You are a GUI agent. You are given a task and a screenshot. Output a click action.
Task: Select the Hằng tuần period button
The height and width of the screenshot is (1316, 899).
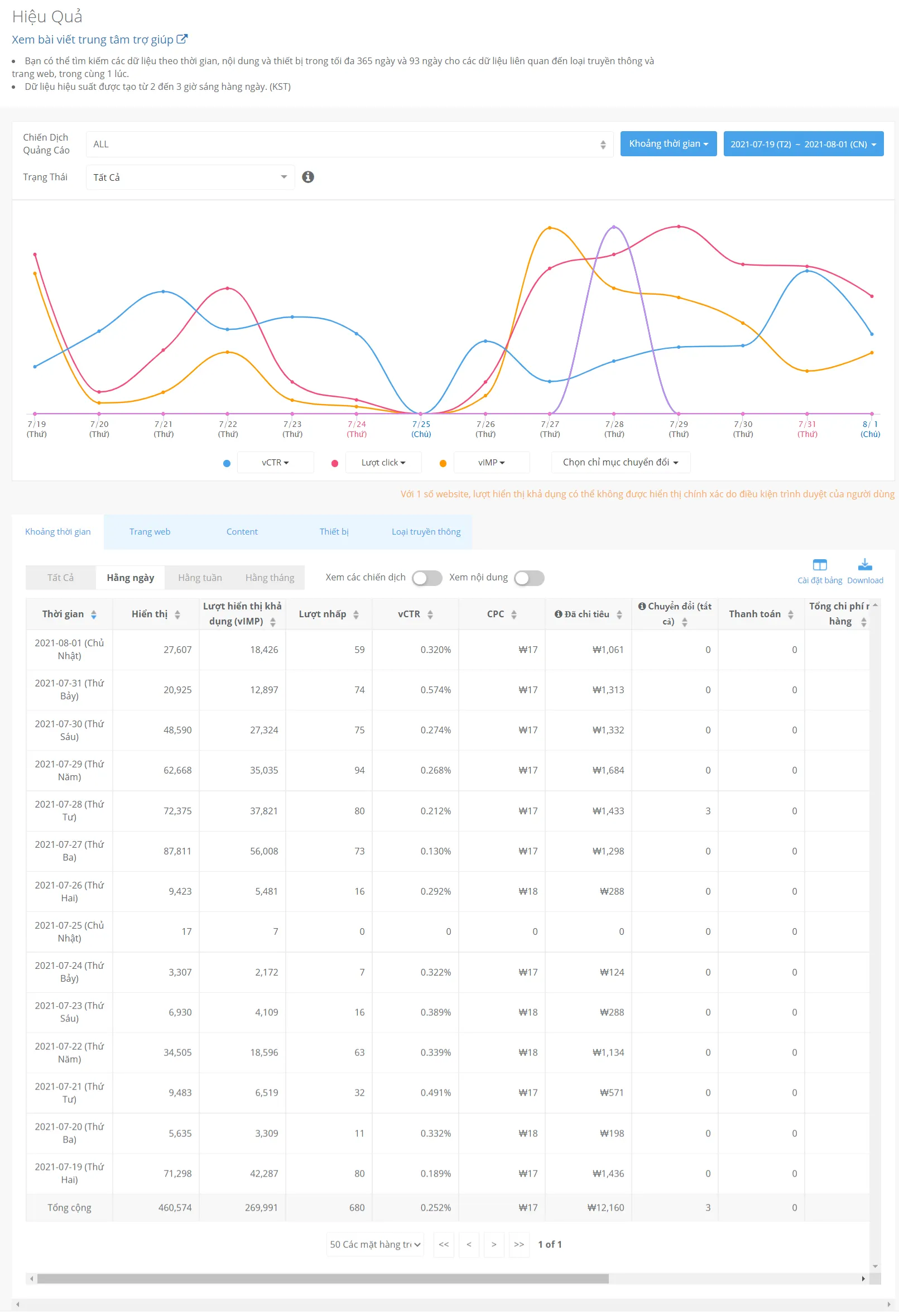pos(200,578)
